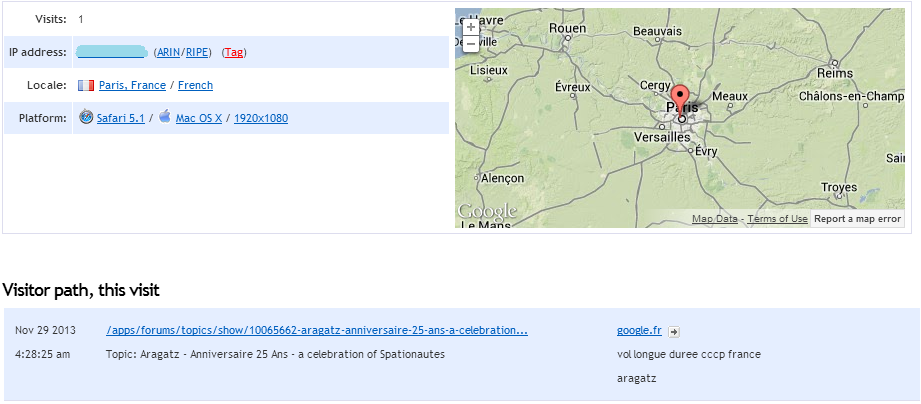This screenshot has width=921, height=404.
Task: Click the map zoom out minus button
Action: click(x=471, y=44)
